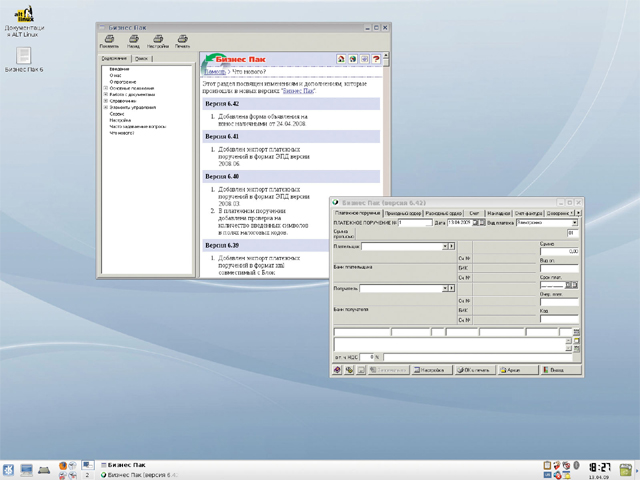The width and height of the screenshot is (640, 480).
Task: Click the clock in the system tray
Action: (x=600, y=470)
